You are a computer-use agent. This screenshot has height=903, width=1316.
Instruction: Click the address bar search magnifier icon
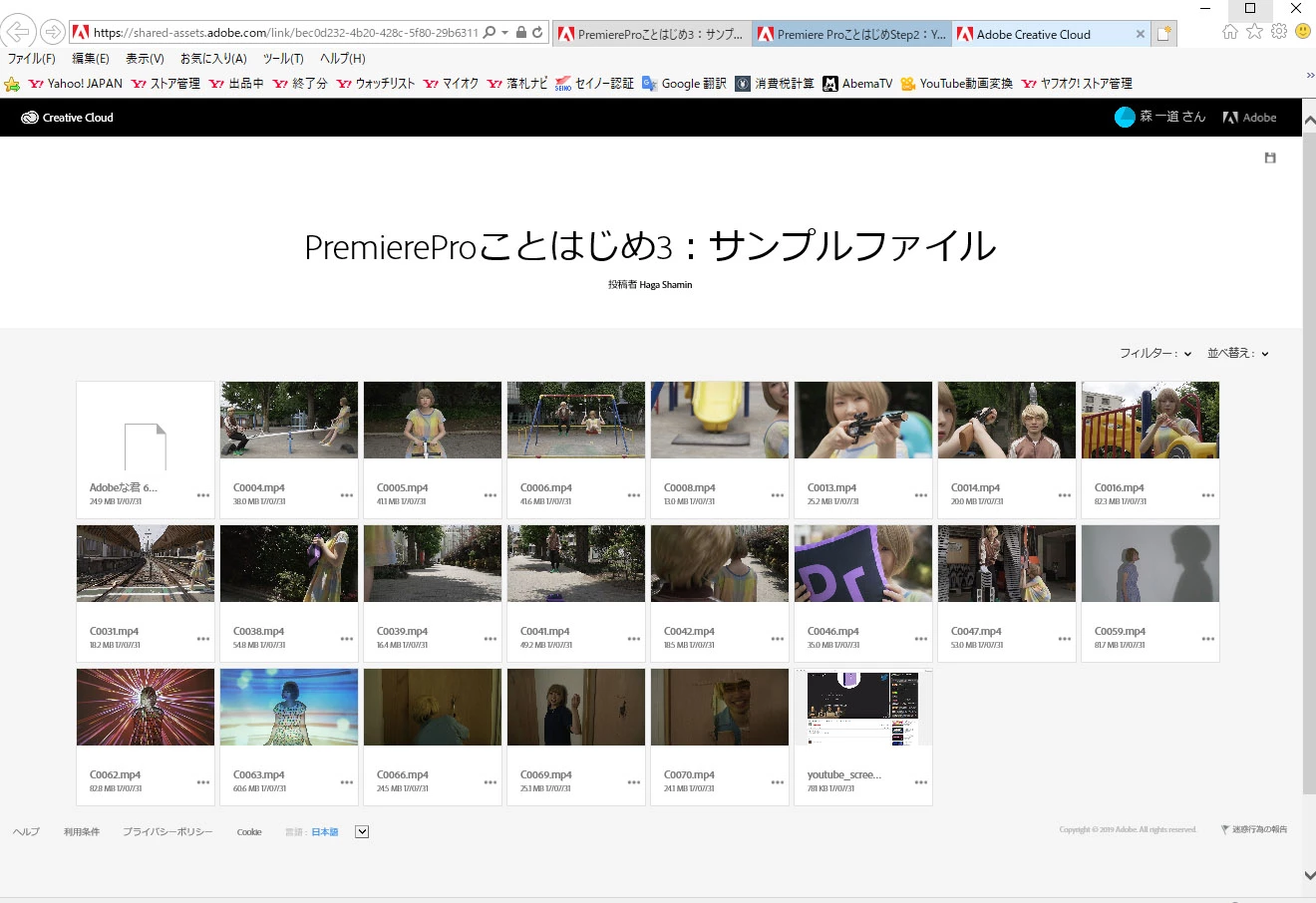point(489,32)
